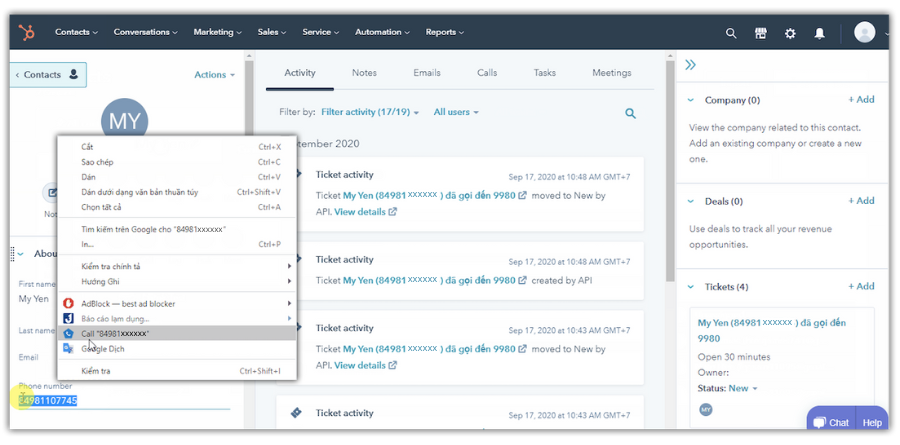Expand the Actions dropdown
The image size is (900, 445).
tap(214, 75)
